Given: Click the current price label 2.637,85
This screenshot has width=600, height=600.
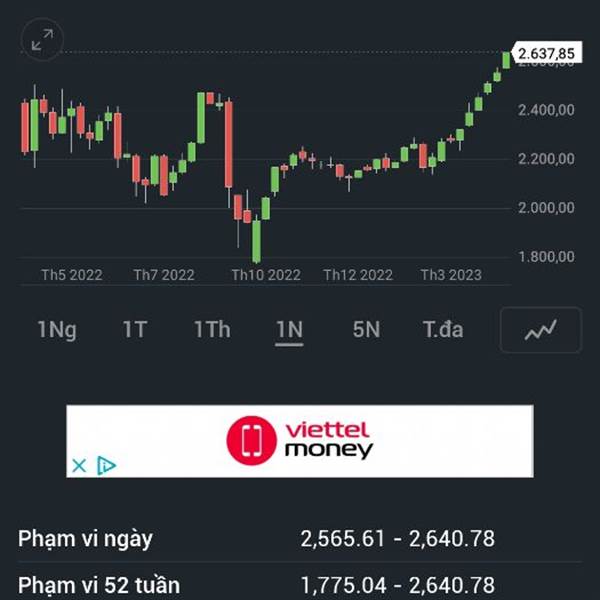Looking at the screenshot, I should (x=546, y=53).
